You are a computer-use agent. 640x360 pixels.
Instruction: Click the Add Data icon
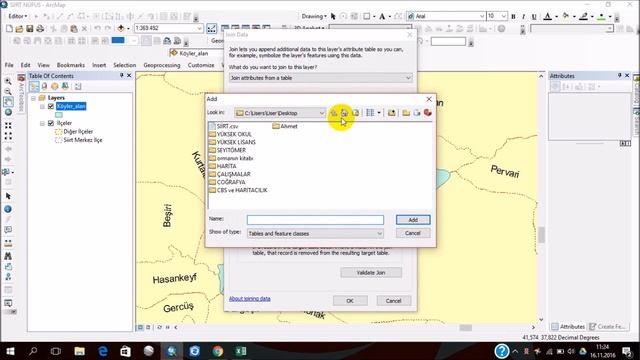click(x=121, y=29)
